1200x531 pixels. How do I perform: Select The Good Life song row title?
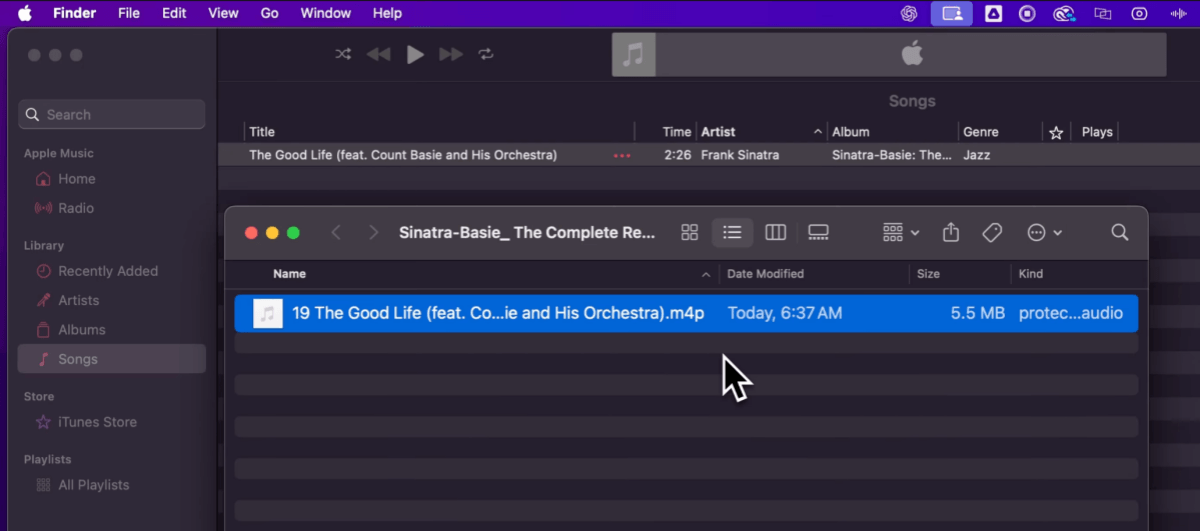point(403,155)
